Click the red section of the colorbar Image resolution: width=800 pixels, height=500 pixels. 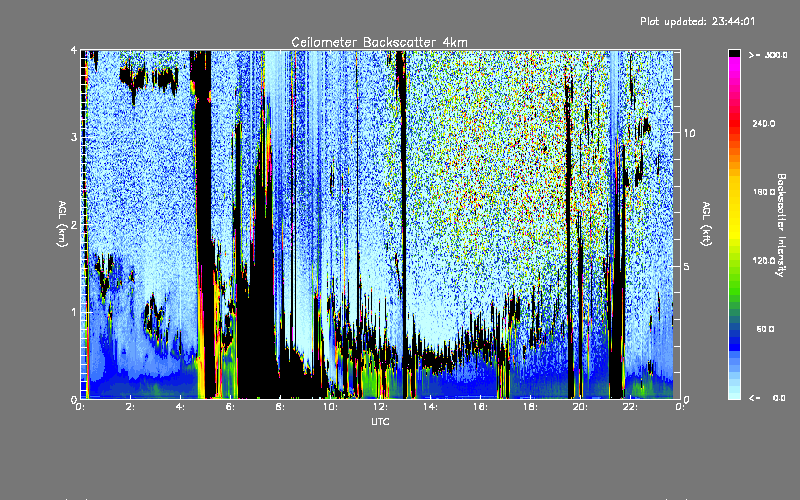tap(734, 122)
